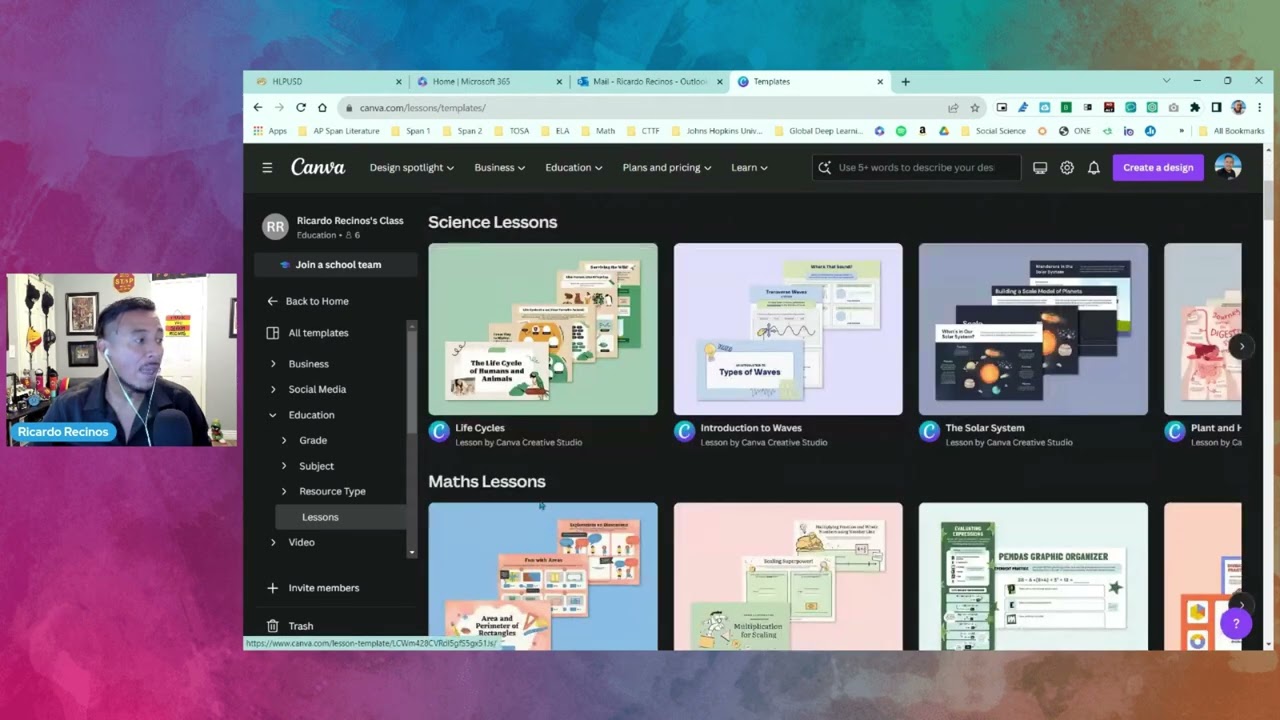This screenshot has height=720, width=1280.
Task: Click Back to Home link
Action: [317, 301]
